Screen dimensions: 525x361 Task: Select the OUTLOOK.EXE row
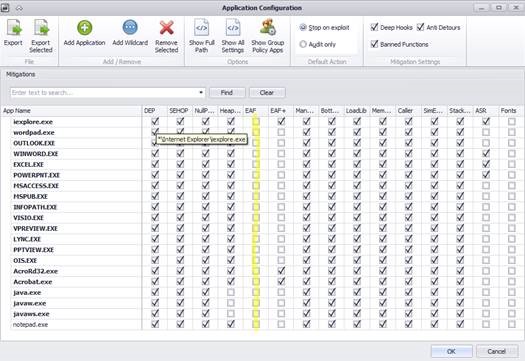(267, 143)
